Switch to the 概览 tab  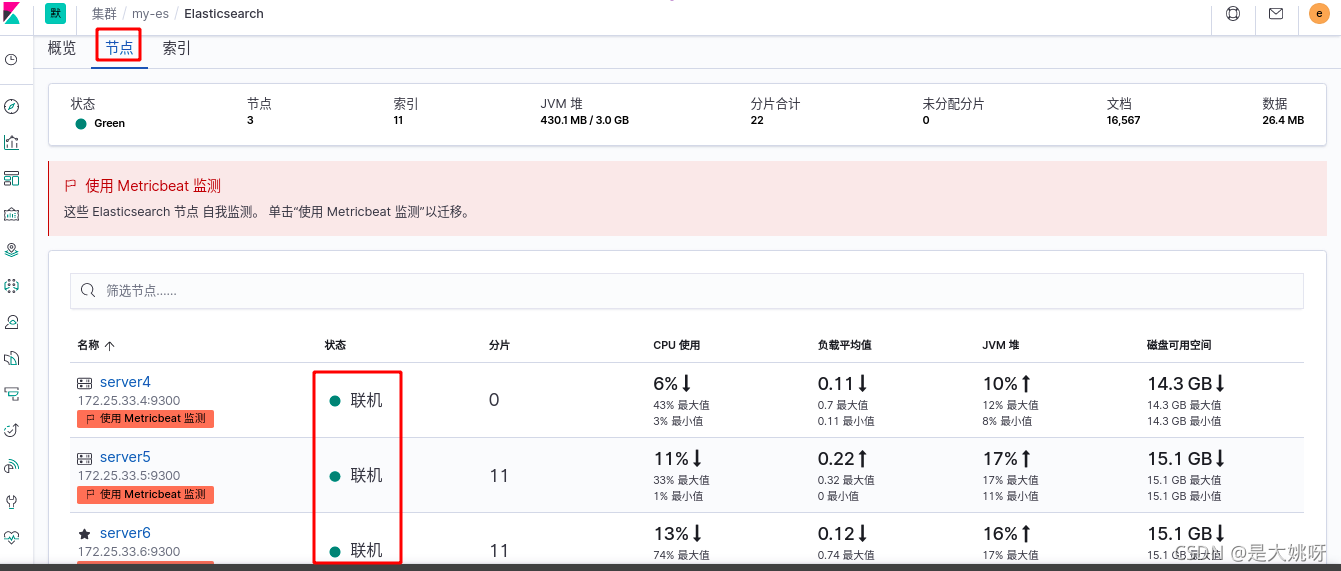point(62,48)
